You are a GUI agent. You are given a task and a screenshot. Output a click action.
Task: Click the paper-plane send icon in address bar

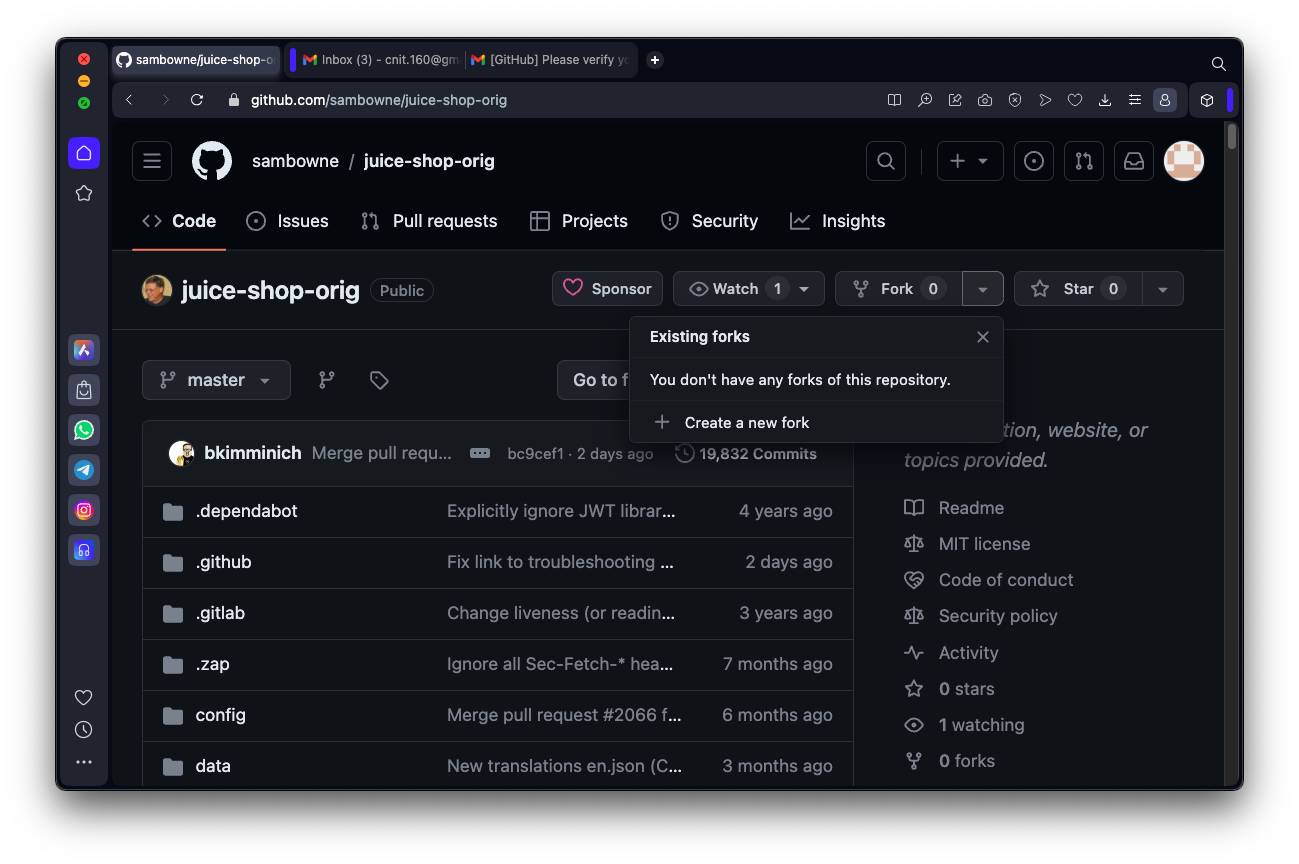[x=1045, y=100]
